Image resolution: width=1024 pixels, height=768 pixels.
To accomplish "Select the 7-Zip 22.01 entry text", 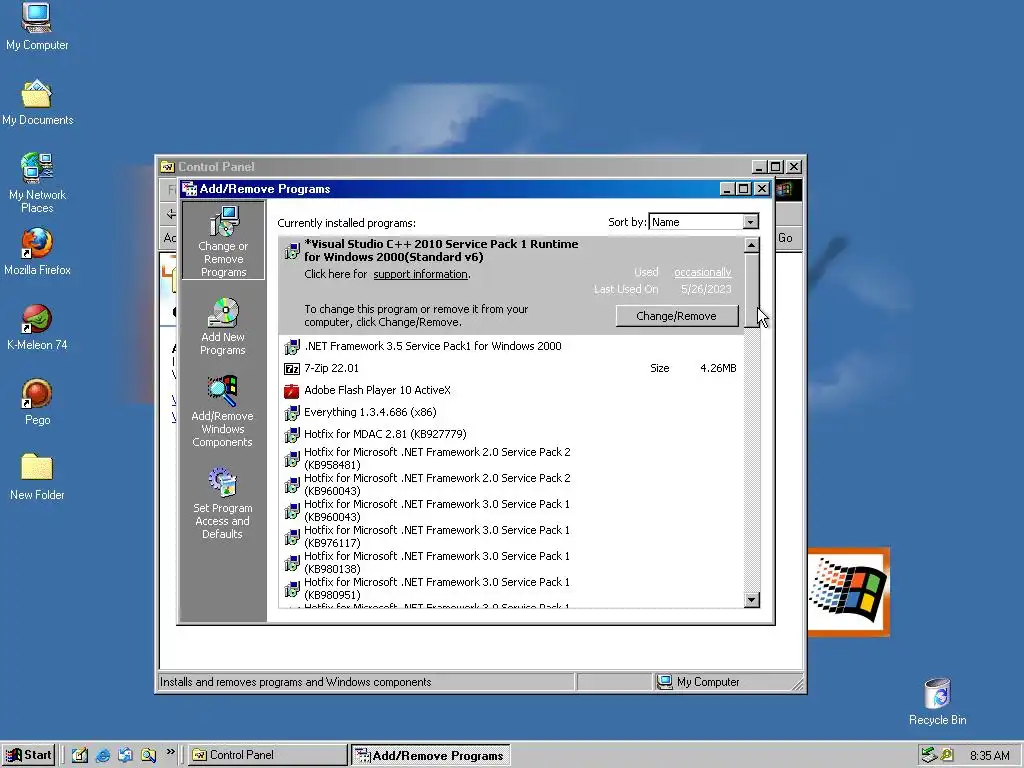I will pos(331,368).
